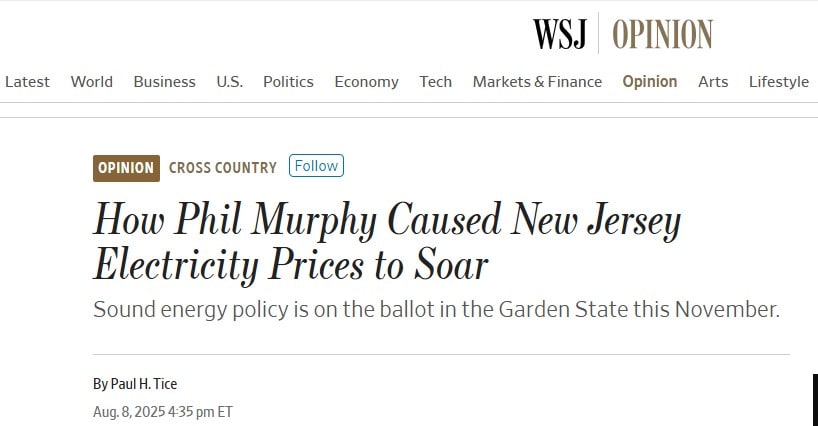
Task: Select the Business nav item
Action: pyautogui.click(x=164, y=82)
